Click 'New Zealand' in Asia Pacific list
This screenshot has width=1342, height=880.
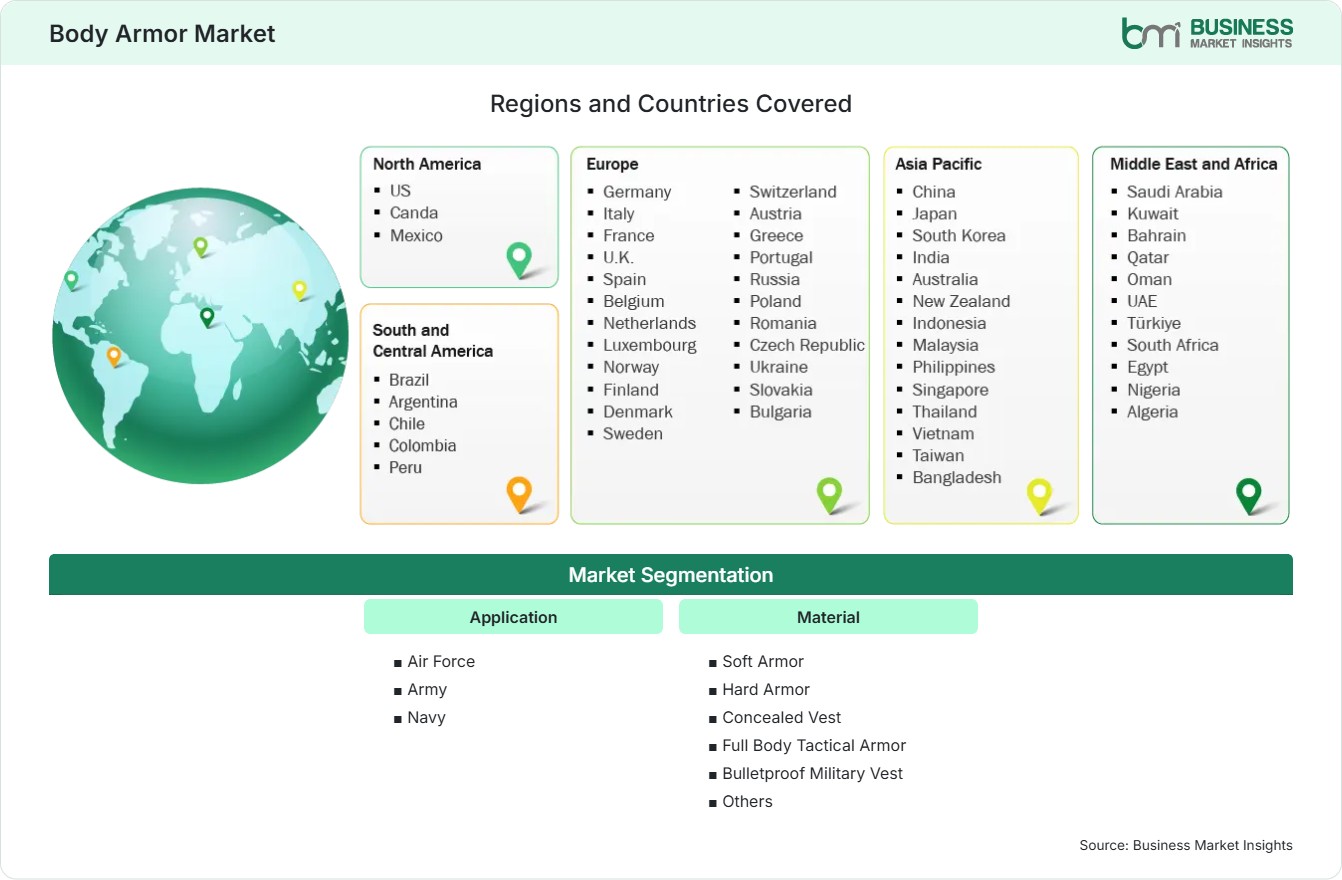(961, 301)
